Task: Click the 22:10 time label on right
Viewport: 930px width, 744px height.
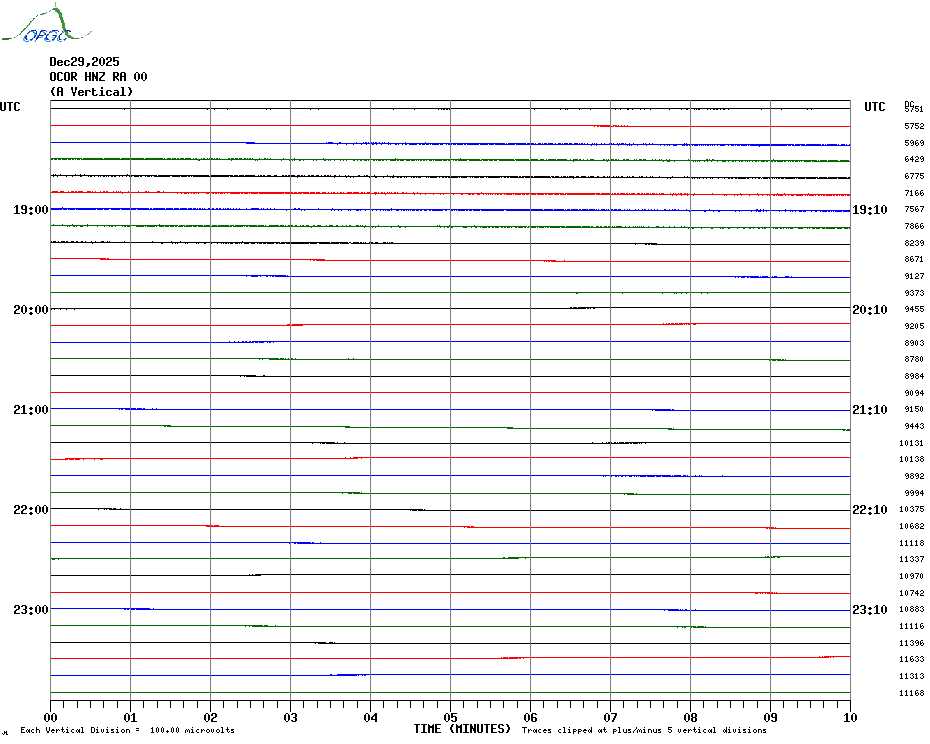Action: pos(869,510)
